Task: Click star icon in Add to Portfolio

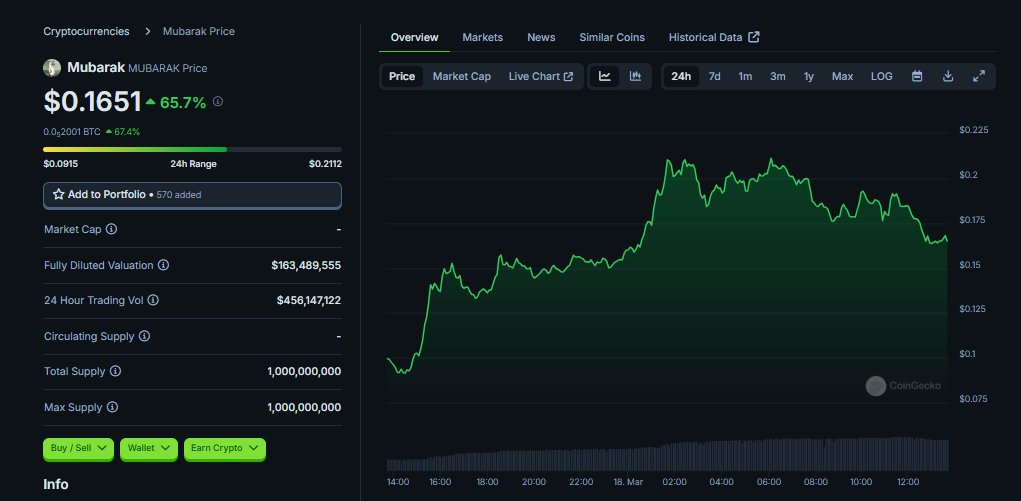Action: 58,194
